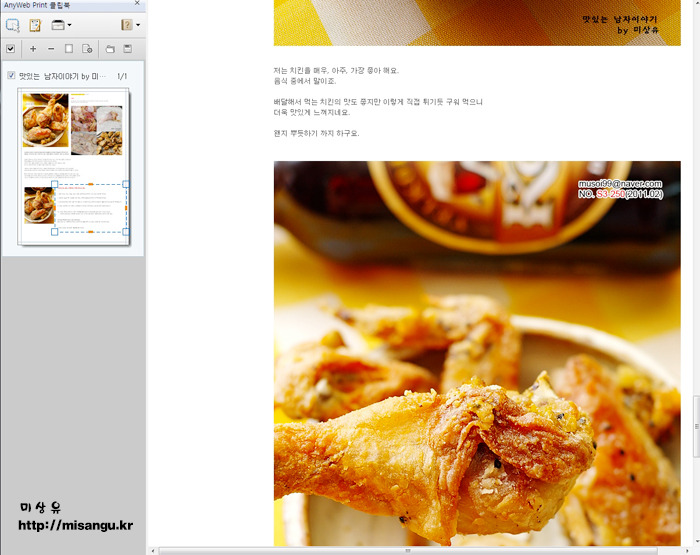Click the large fried chicken drumstick photo

tap(477, 354)
